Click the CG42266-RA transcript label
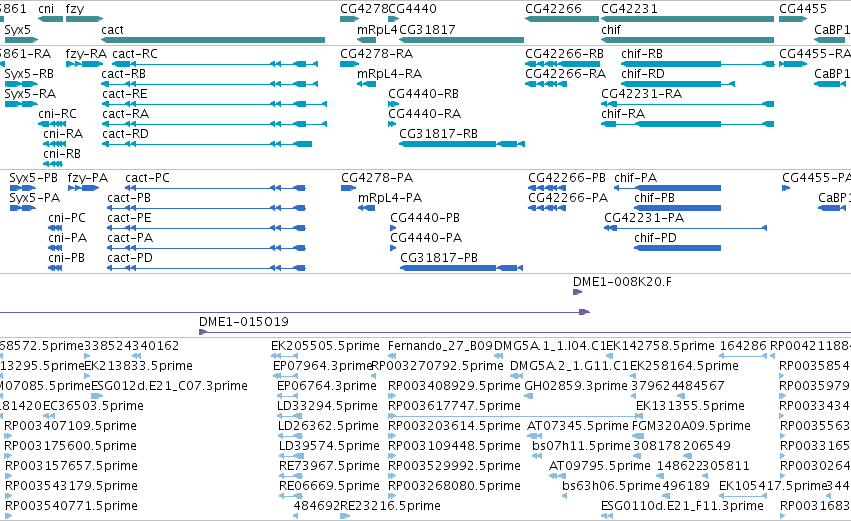This screenshot has height=521, width=851. coord(566,74)
